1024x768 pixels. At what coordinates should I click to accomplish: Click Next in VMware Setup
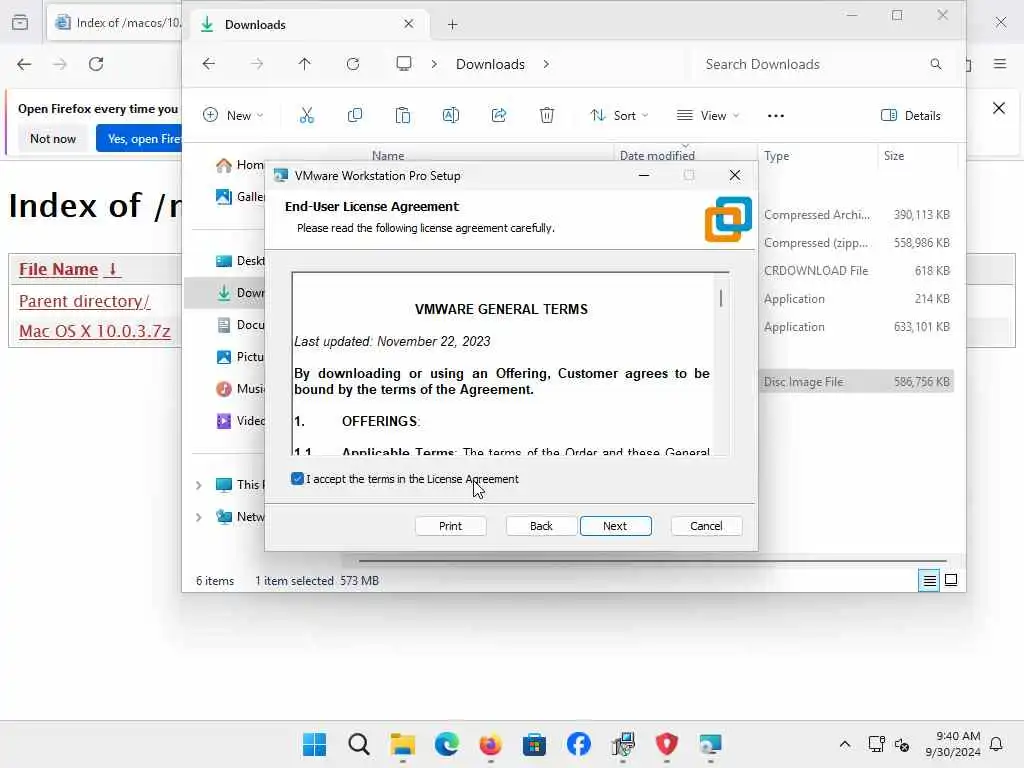click(615, 526)
